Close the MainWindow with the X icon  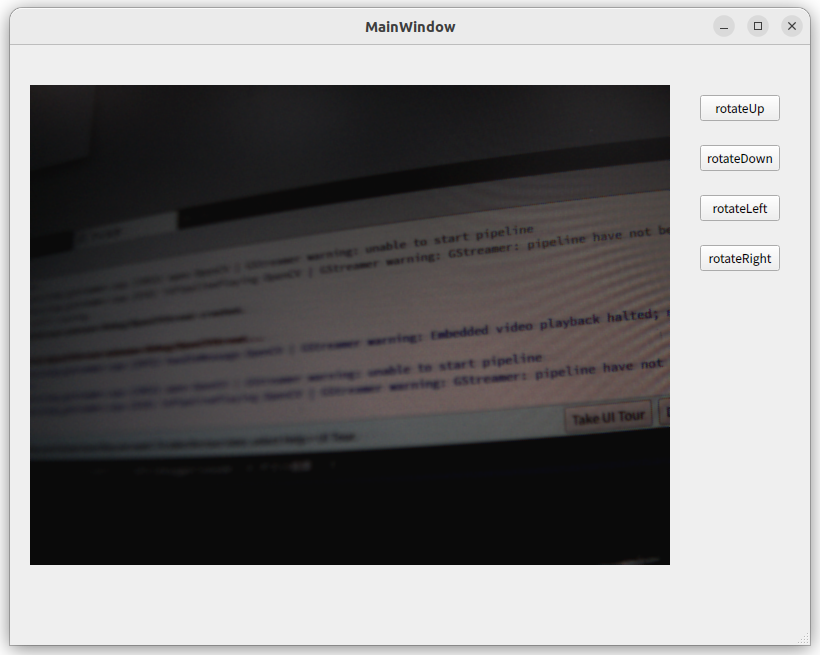[x=792, y=26]
